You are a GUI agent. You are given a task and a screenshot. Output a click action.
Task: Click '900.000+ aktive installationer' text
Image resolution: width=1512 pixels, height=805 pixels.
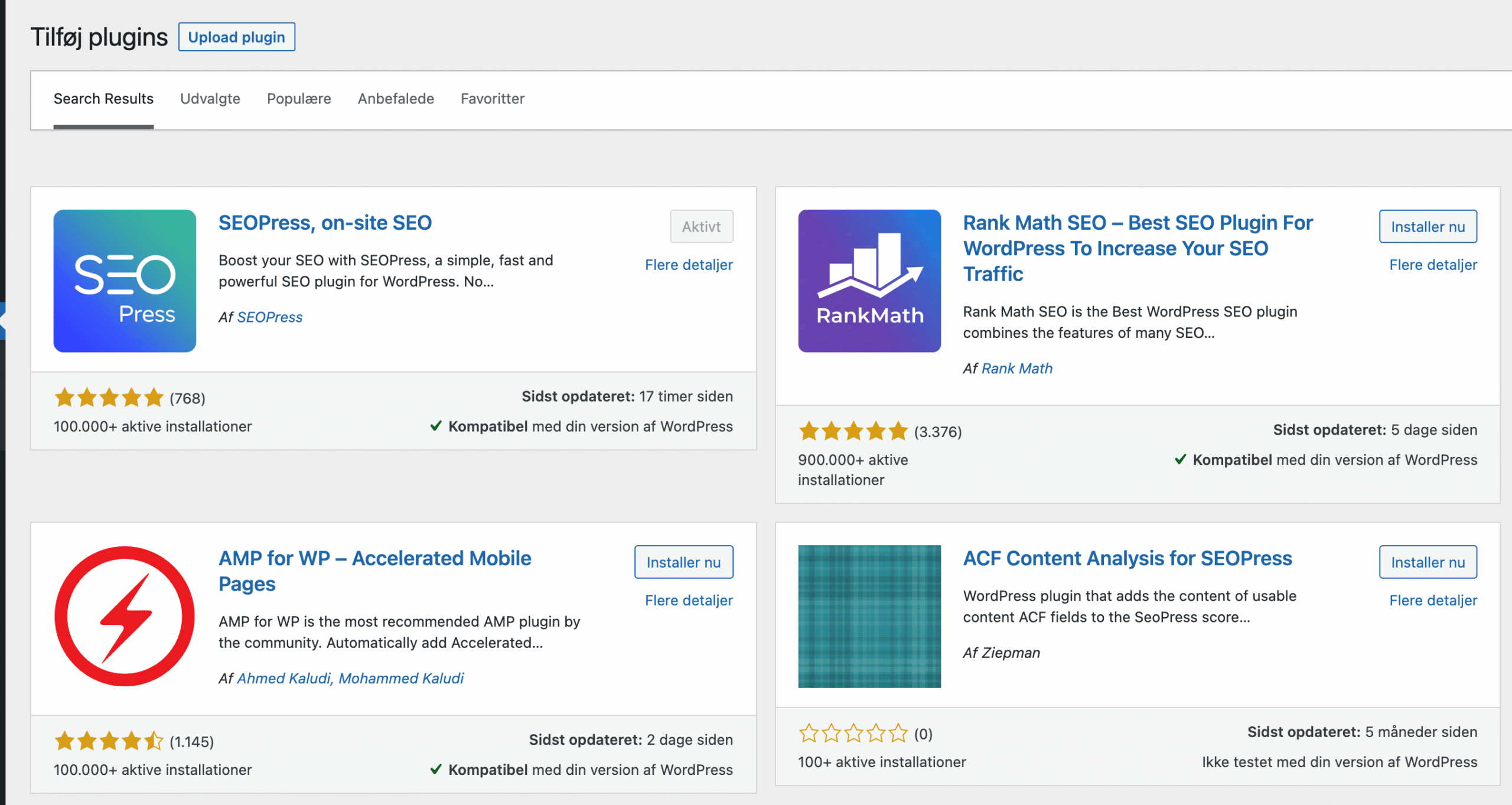coord(853,470)
